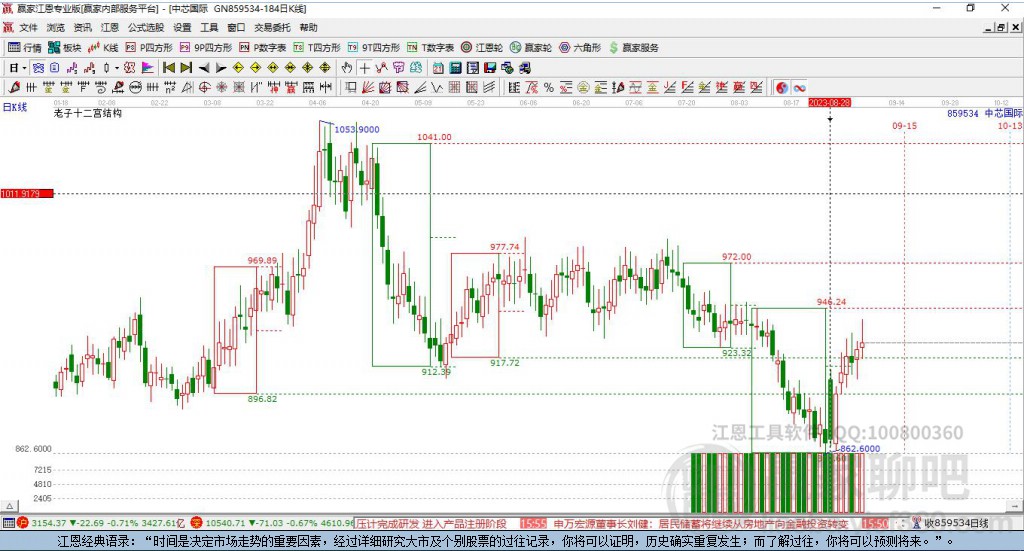Image resolution: width=1024 pixels, height=551 pixels.
Task: Open the 六角形 hexagon tool
Action: point(580,48)
